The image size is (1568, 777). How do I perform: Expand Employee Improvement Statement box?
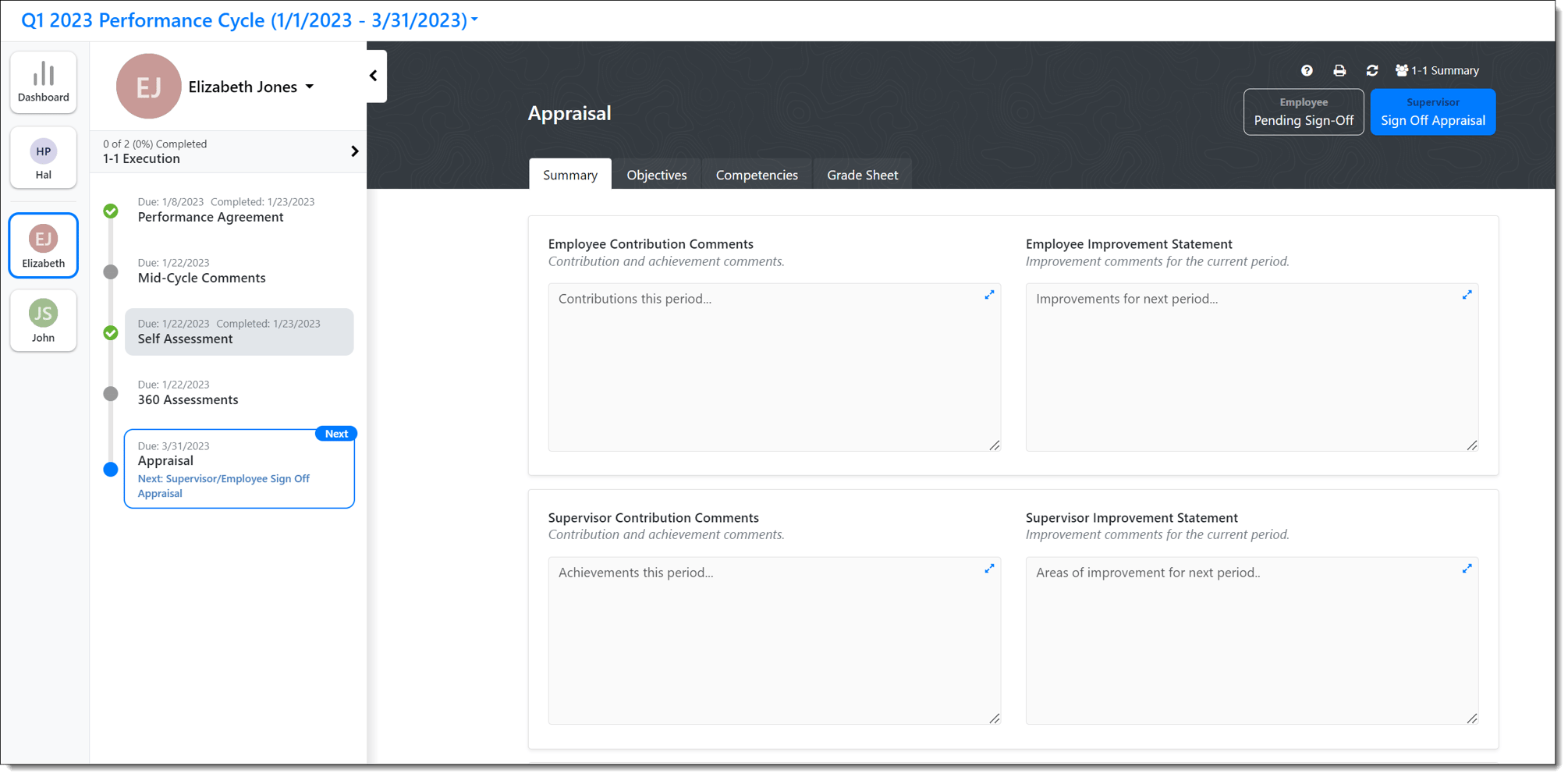[1467, 295]
